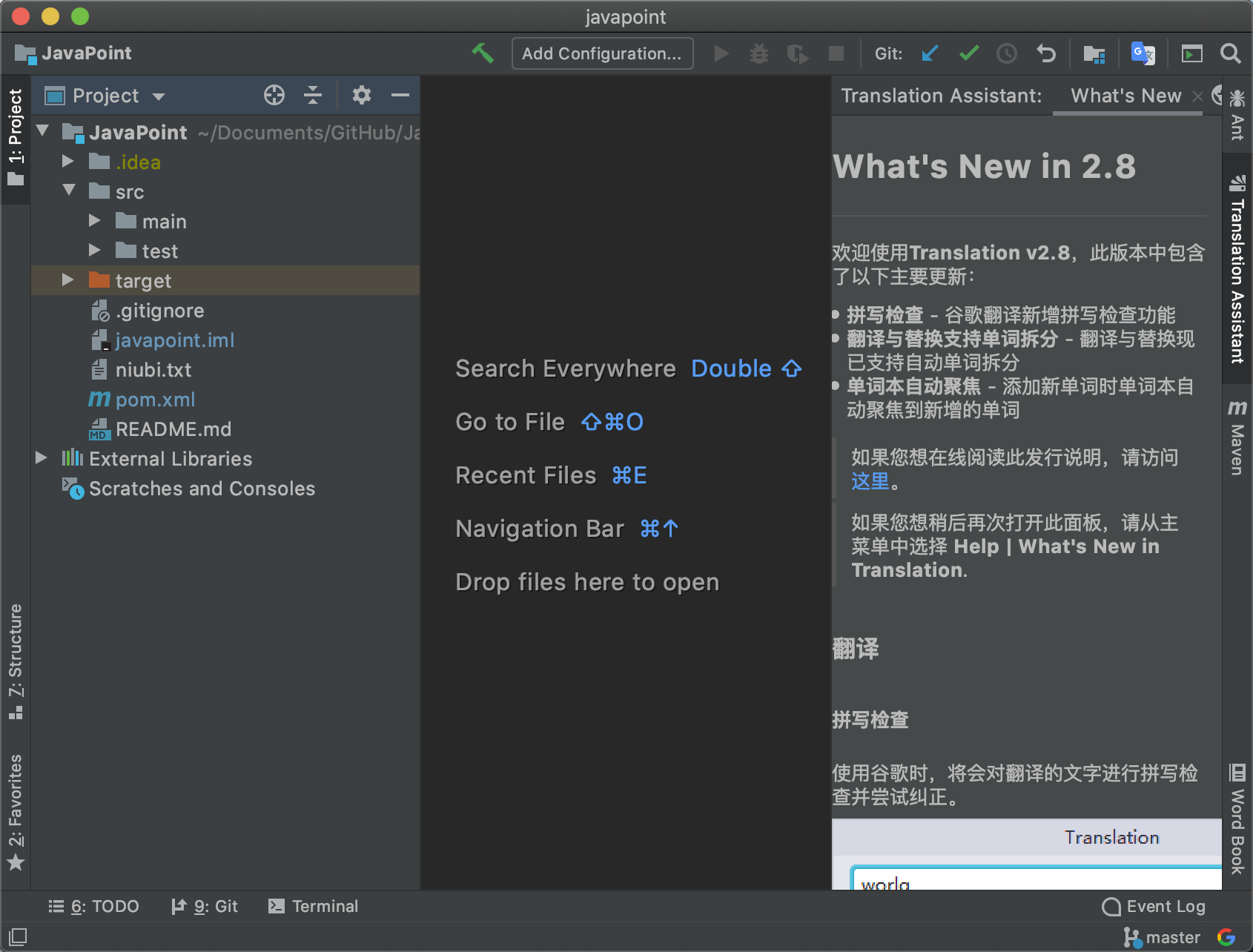The width and height of the screenshot is (1253, 952).
Task: Open the Structure side tab
Action: 16,661
